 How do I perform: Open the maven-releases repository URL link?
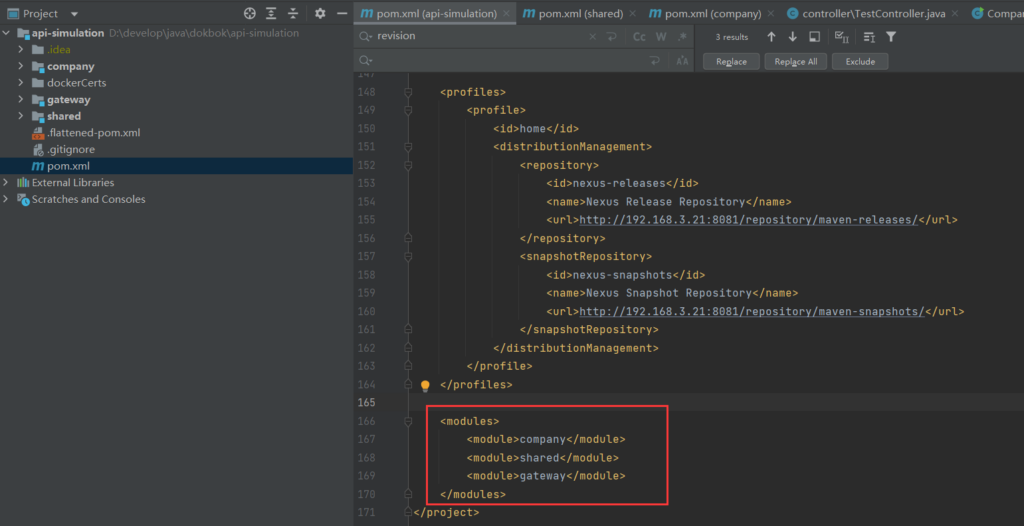[749, 220]
